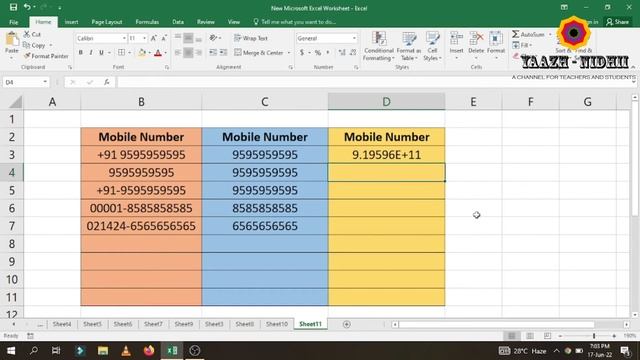The image size is (640, 360).
Task: Open the font size dropdown
Action: [144, 38]
